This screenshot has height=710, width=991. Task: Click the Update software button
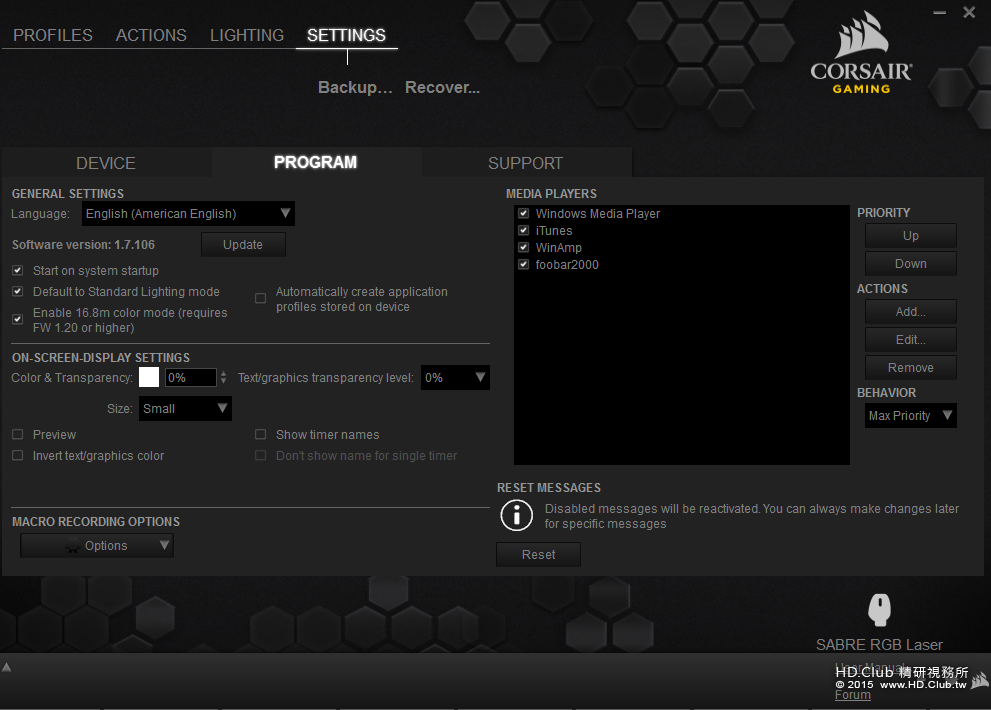[243, 245]
